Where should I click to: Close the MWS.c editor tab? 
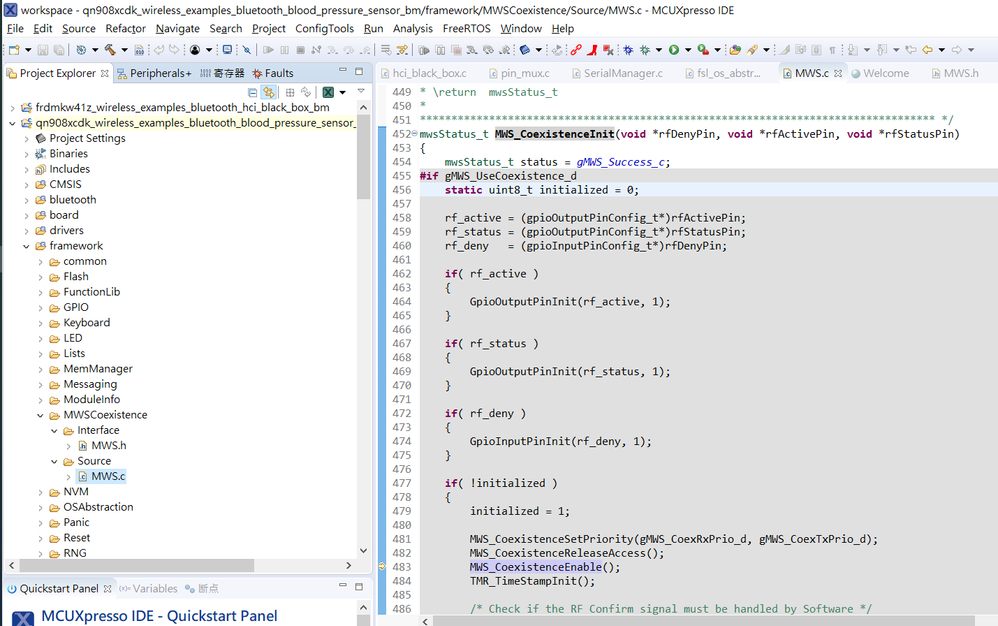point(838,73)
